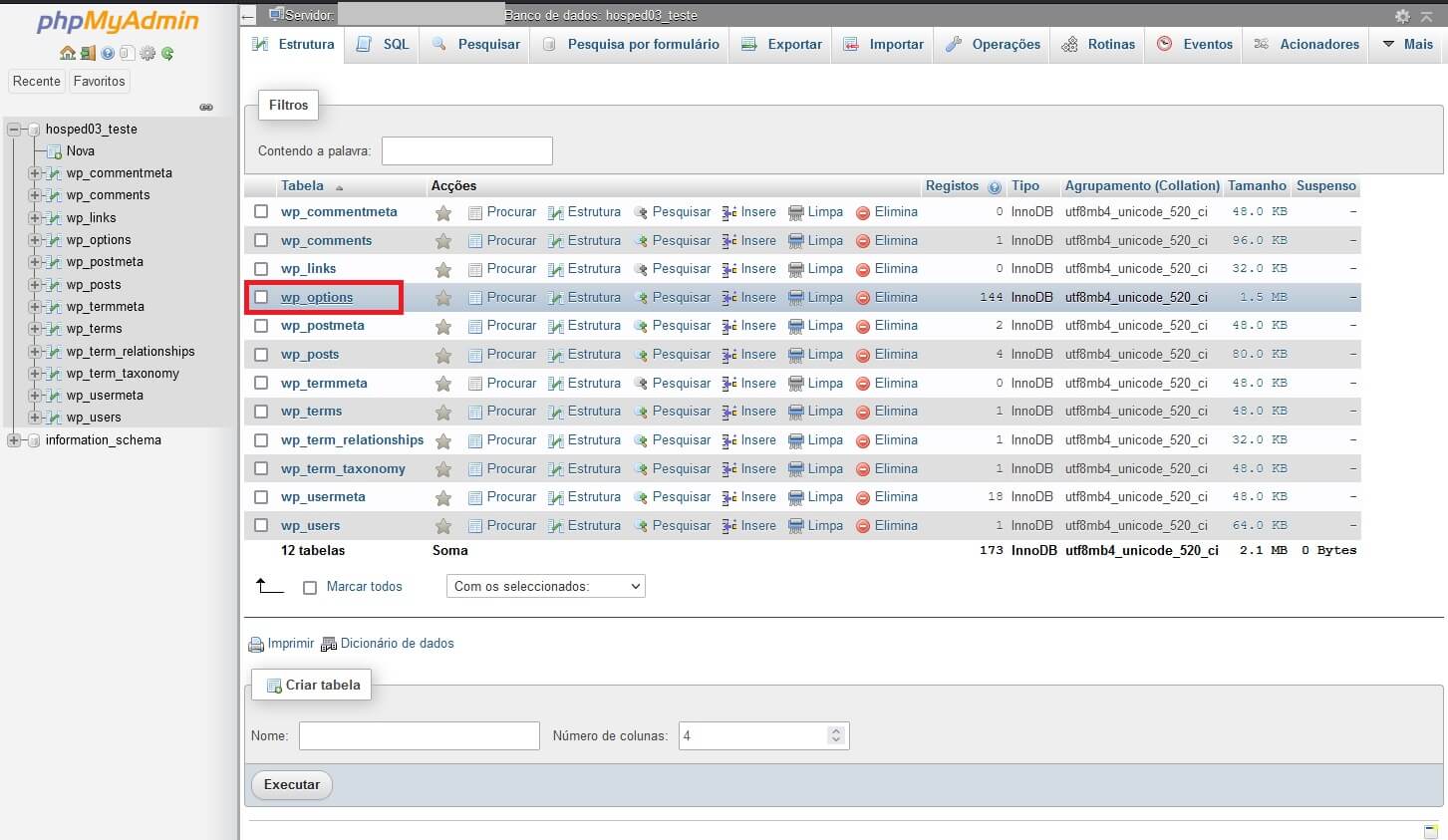Increase the Número de colunas stepper
The height and width of the screenshot is (840, 1448).
pyautogui.click(x=836, y=730)
